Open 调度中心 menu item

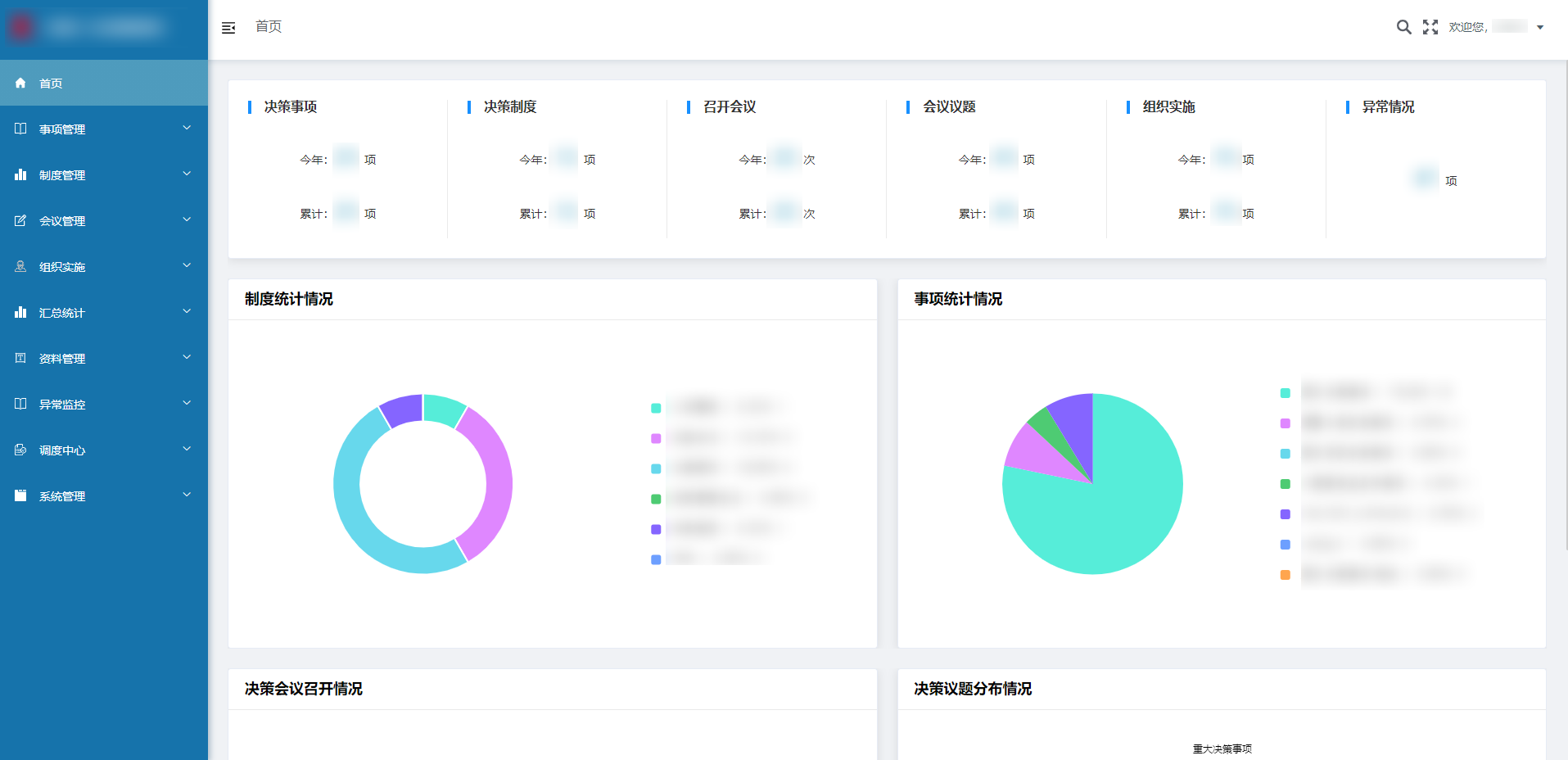click(104, 450)
